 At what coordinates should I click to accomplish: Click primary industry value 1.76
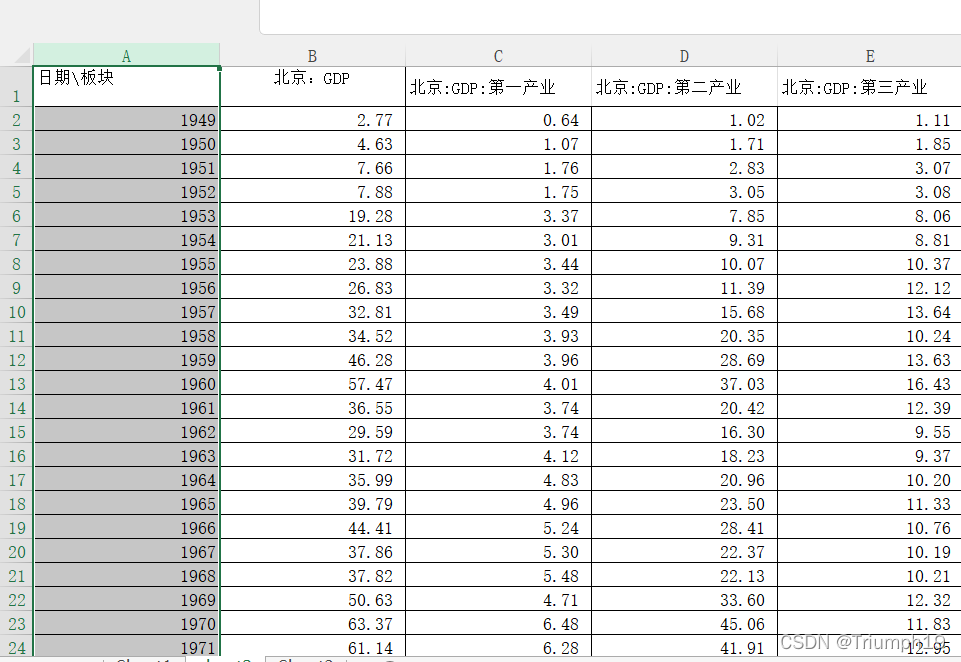498,168
